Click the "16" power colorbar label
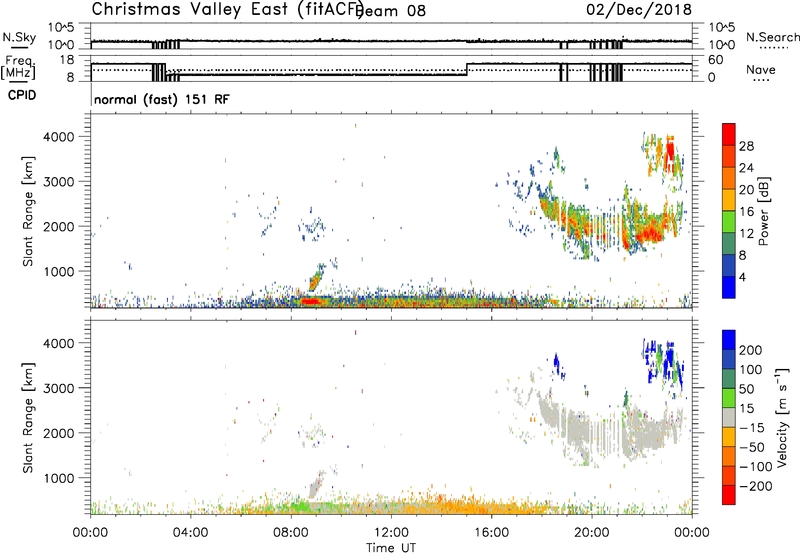 click(x=746, y=212)
